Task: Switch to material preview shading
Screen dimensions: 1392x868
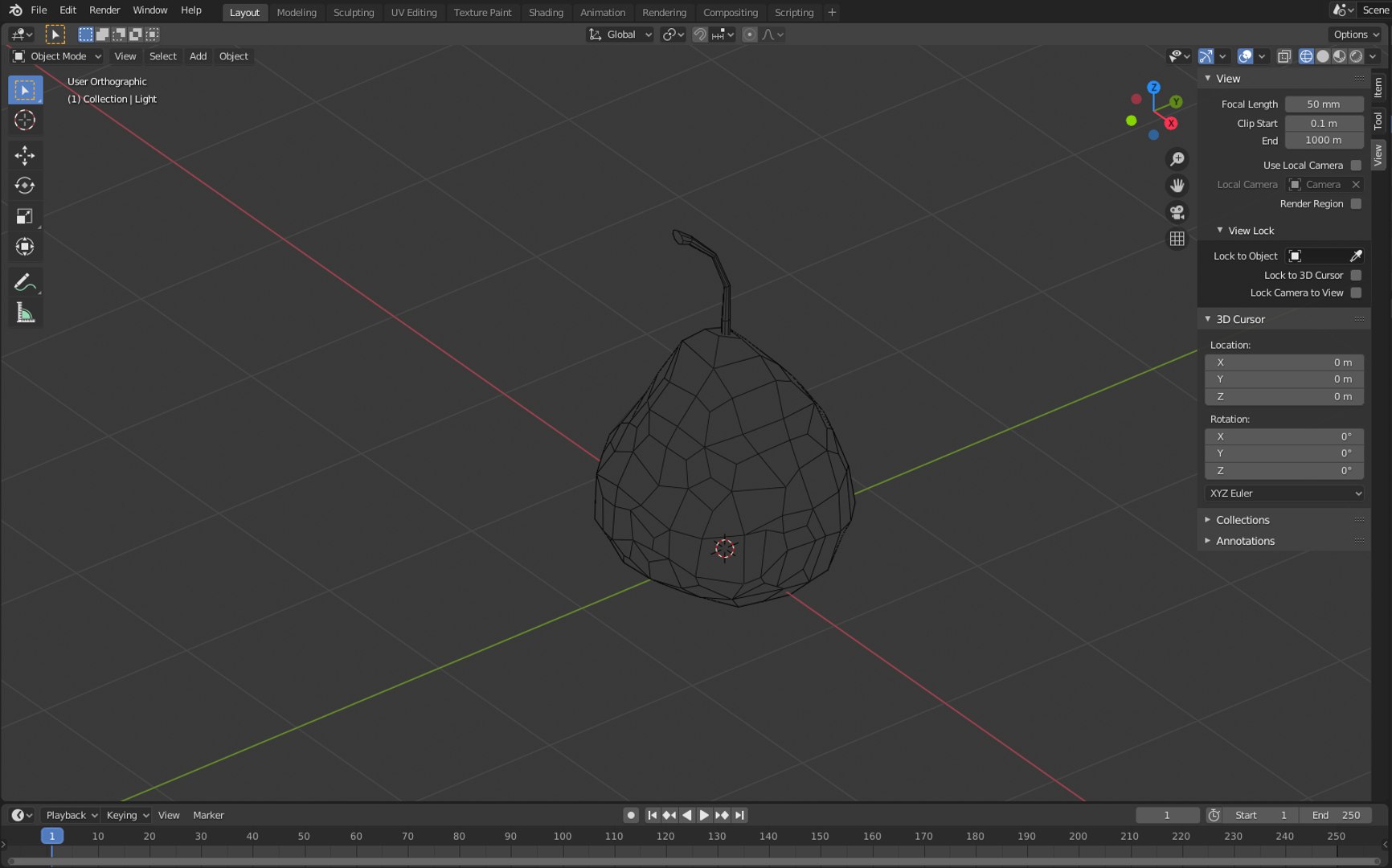Action: click(x=1340, y=56)
